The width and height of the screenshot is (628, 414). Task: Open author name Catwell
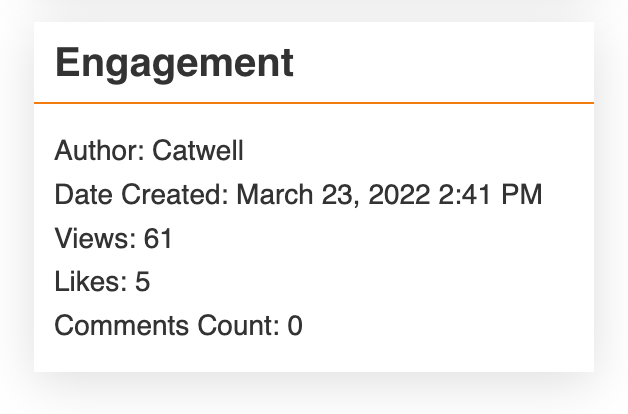198,151
